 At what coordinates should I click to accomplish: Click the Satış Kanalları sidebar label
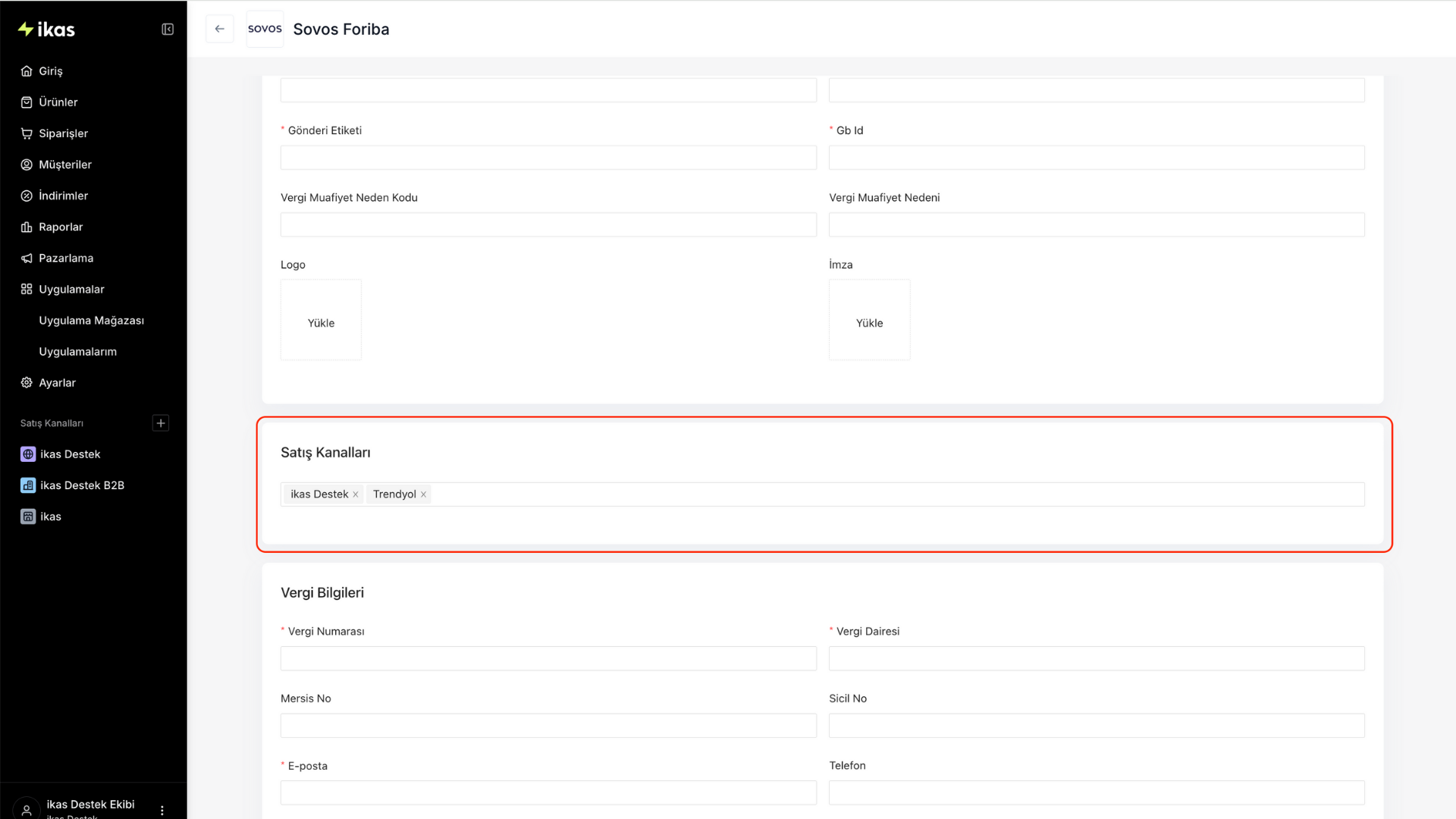click(x=52, y=423)
